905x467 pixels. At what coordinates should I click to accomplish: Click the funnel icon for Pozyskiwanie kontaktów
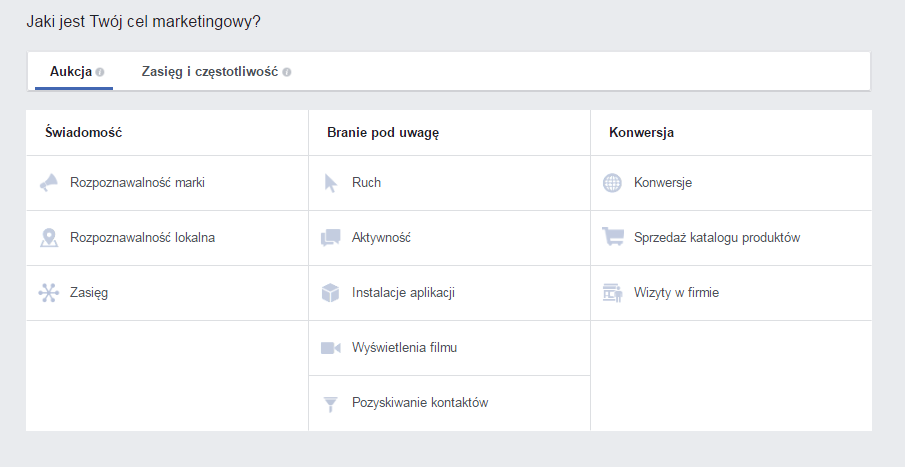pyautogui.click(x=331, y=403)
